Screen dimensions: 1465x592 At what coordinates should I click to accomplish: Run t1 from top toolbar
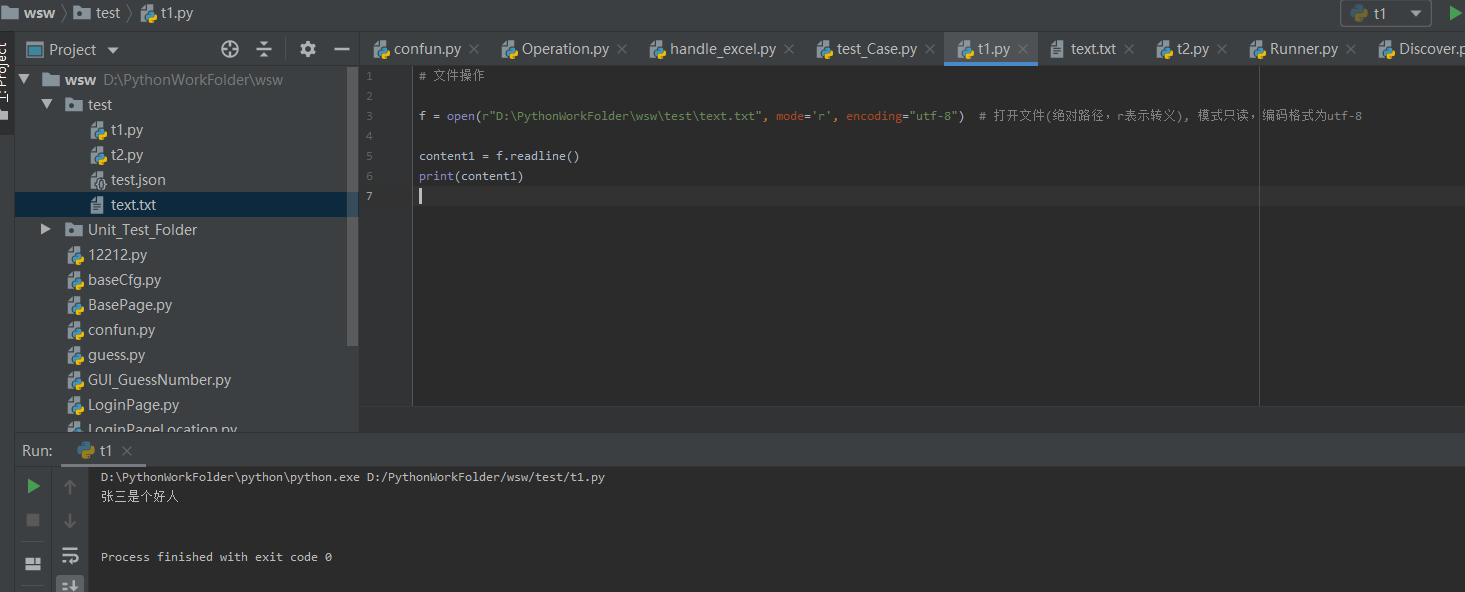click(x=1455, y=13)
